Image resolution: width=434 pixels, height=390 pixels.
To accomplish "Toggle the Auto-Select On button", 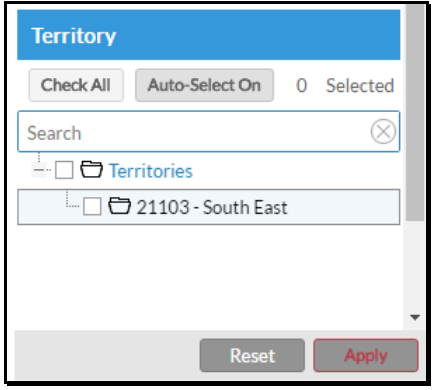I will click(204, 85).
